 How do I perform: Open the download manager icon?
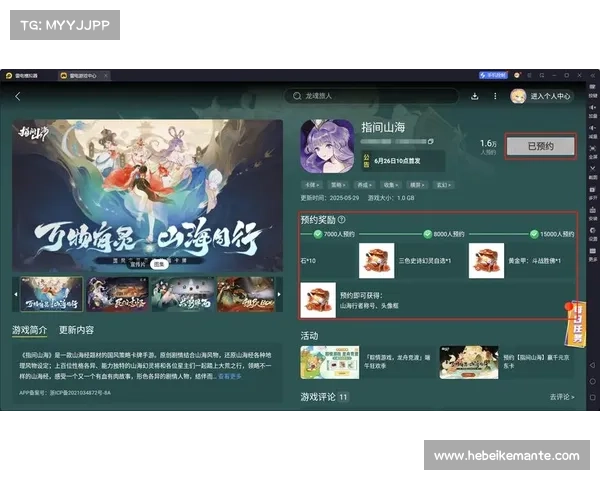[x=474, y=96]
